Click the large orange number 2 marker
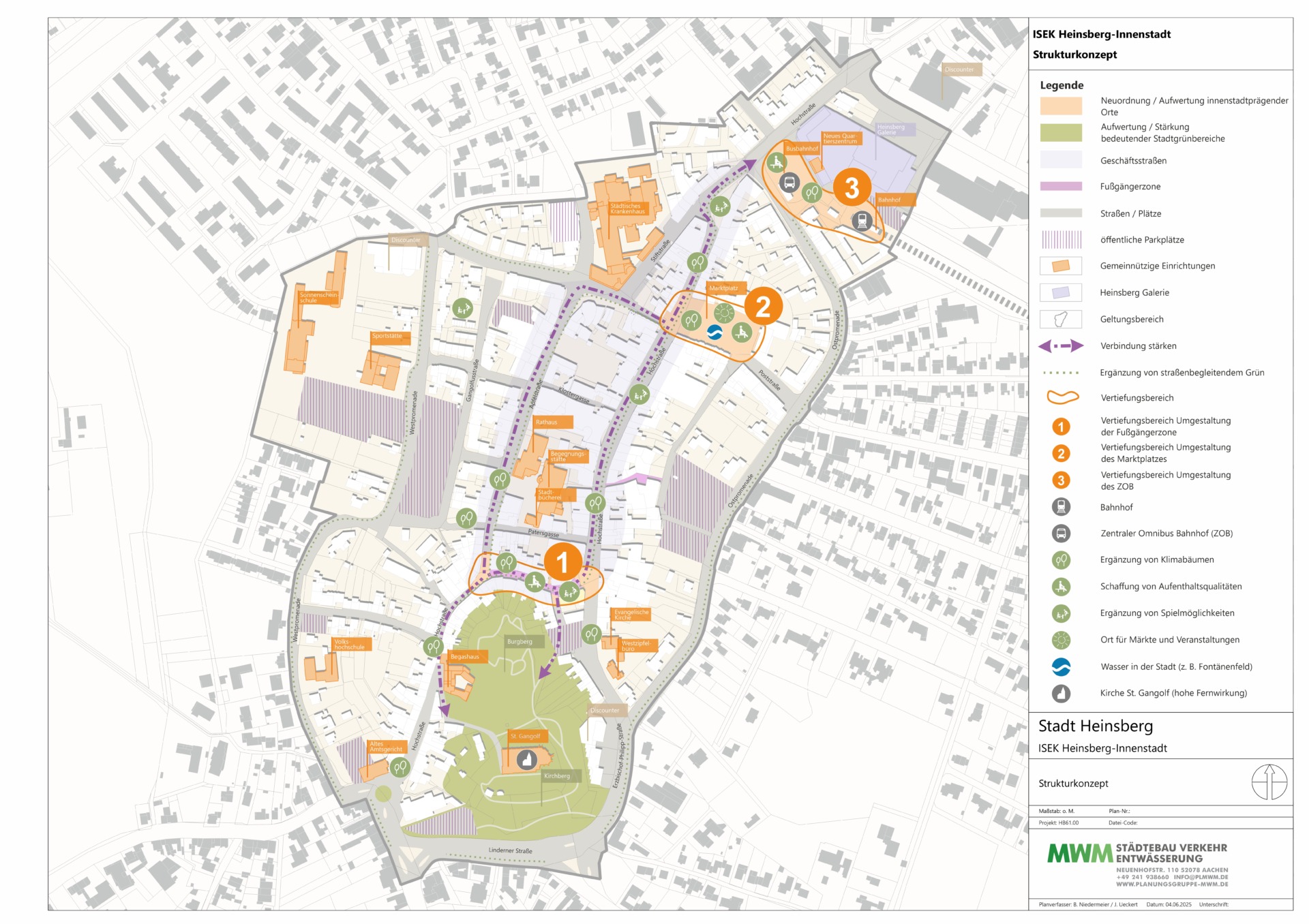Image resolution: width=1309 pixels, height=924 pixels. click(x=763, y=307)
